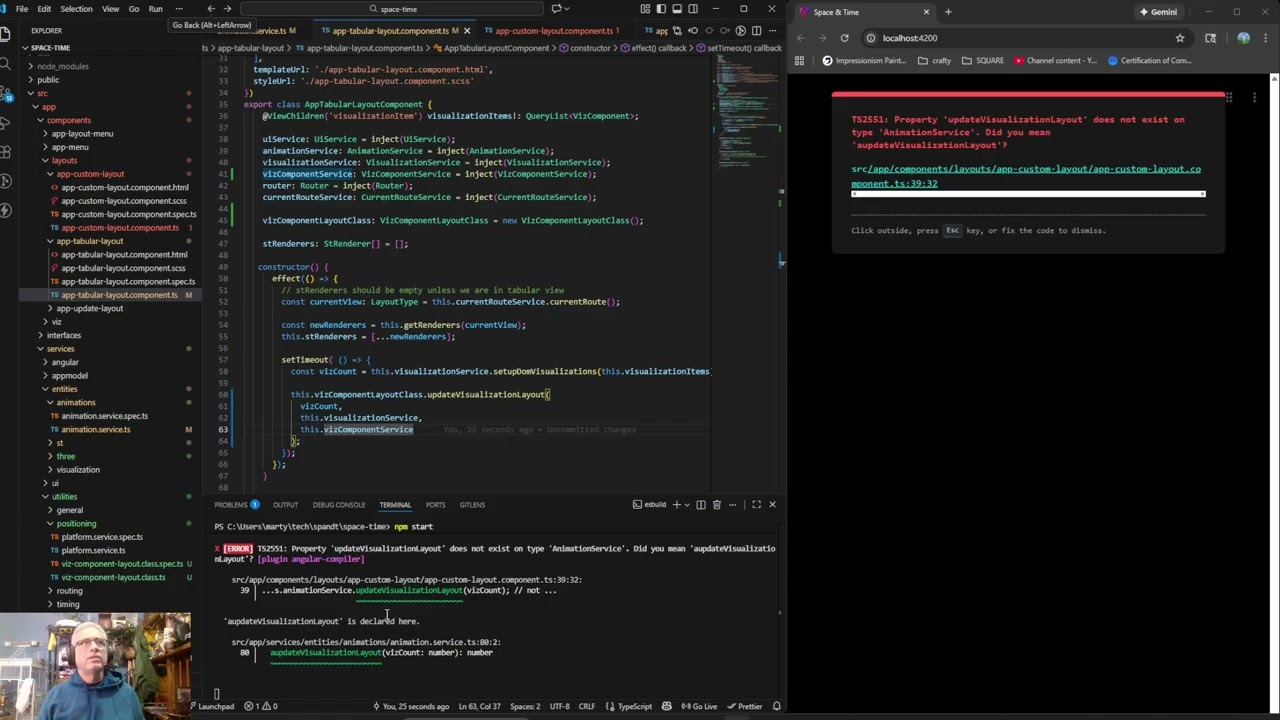Expand the node_modules folder
The width and height of the screenshot is (1280, 720).
[62, 66]
